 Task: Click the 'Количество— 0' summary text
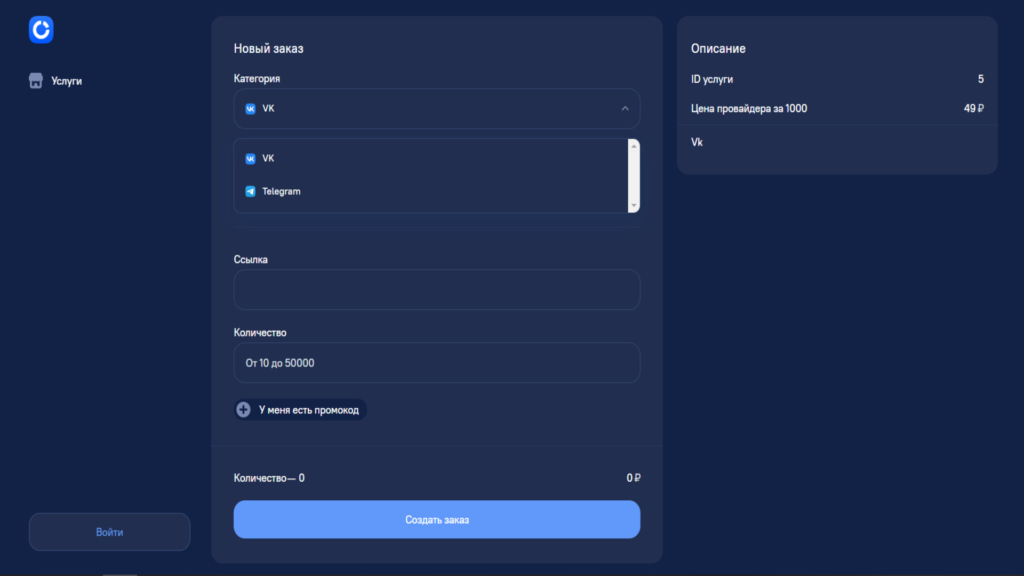pos(269,478)
